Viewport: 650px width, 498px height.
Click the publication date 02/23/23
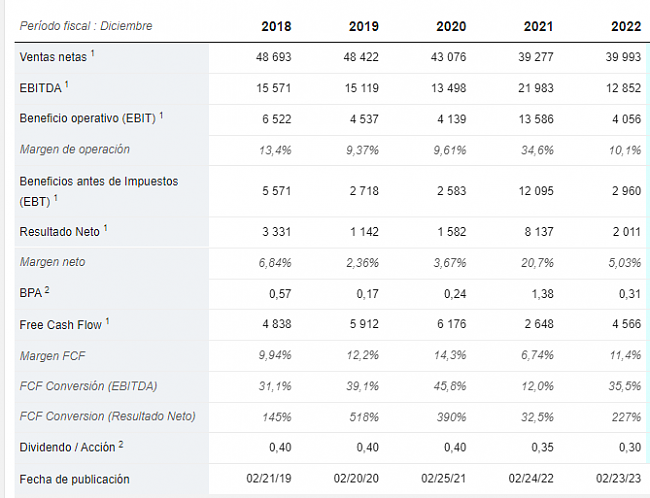click(x=619, y=479)
